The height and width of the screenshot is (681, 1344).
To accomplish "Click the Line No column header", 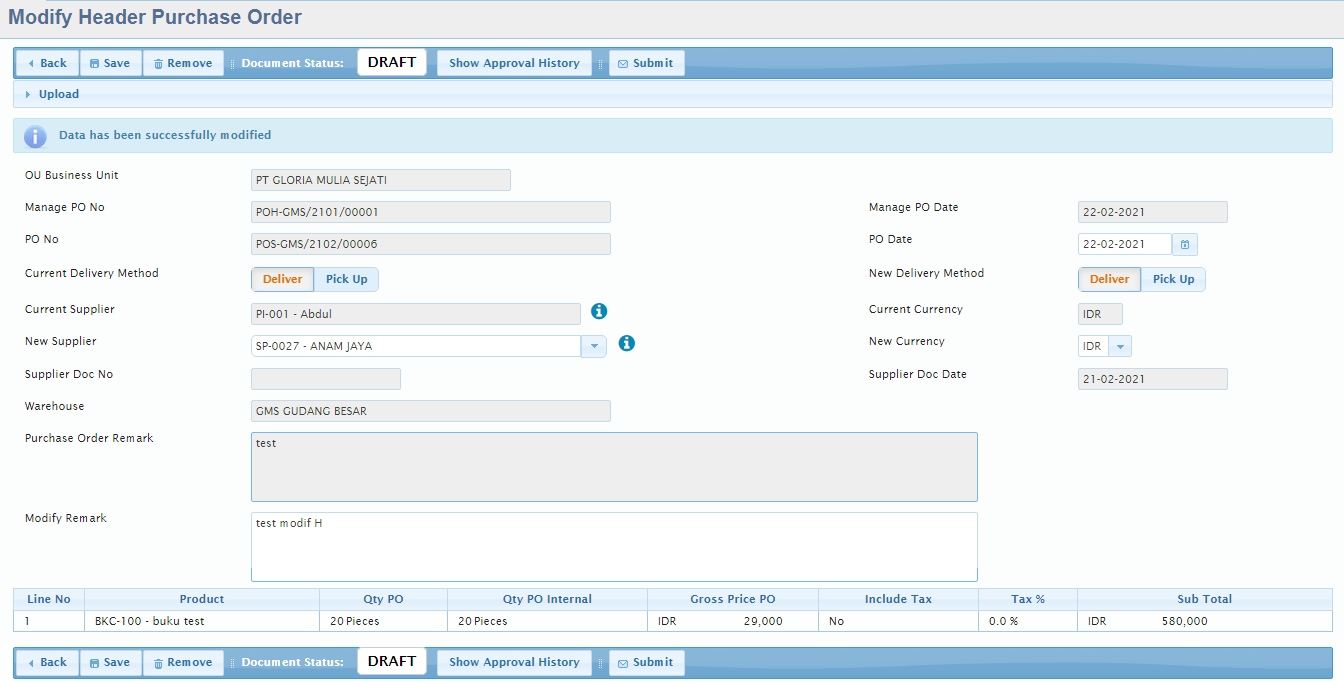I will pos(49,599).
